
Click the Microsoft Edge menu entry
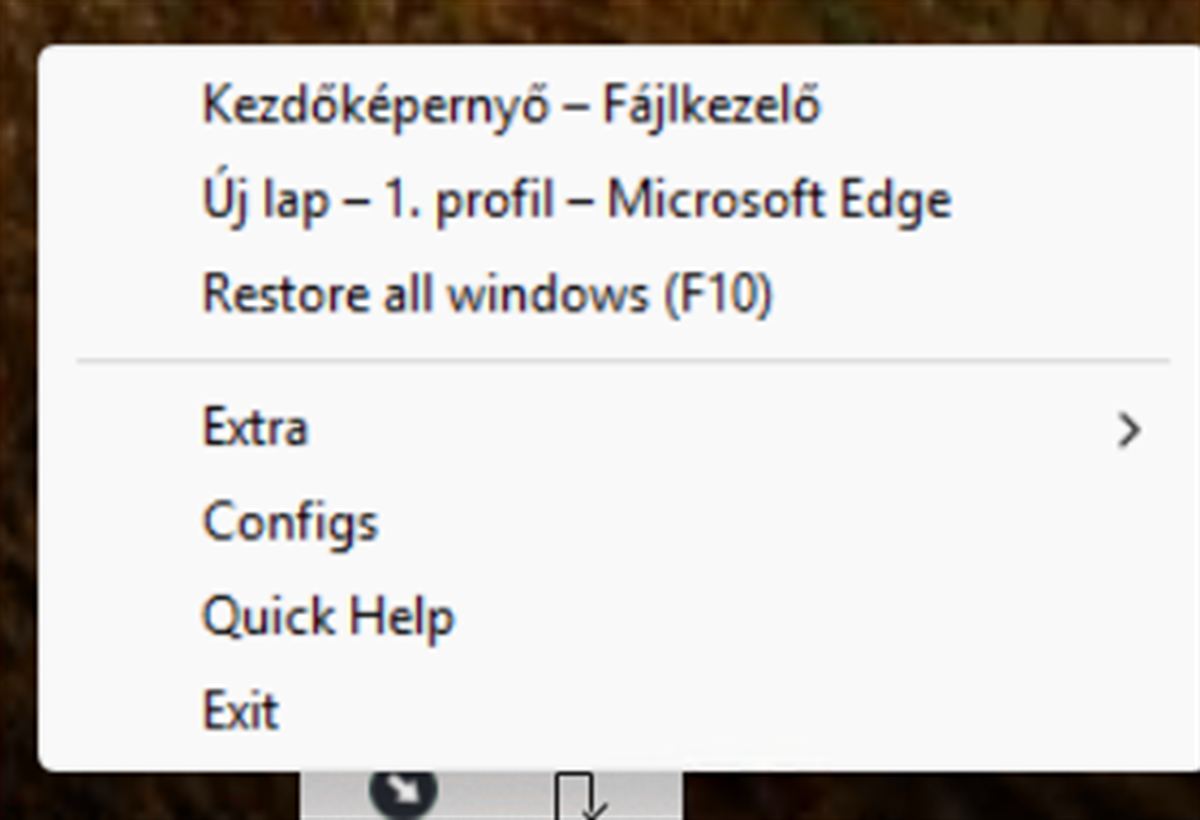click(x=576, y=200)
